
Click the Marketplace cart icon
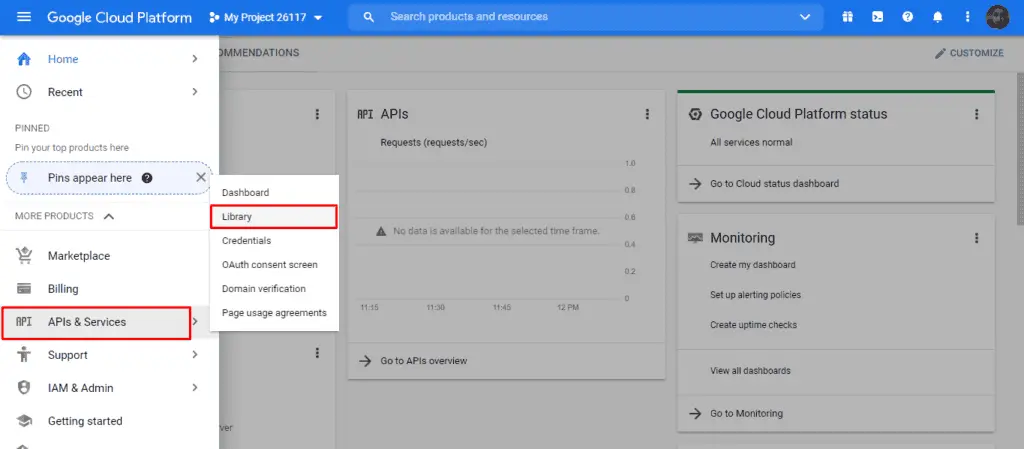pyautogui.click(x=24, y=256)
